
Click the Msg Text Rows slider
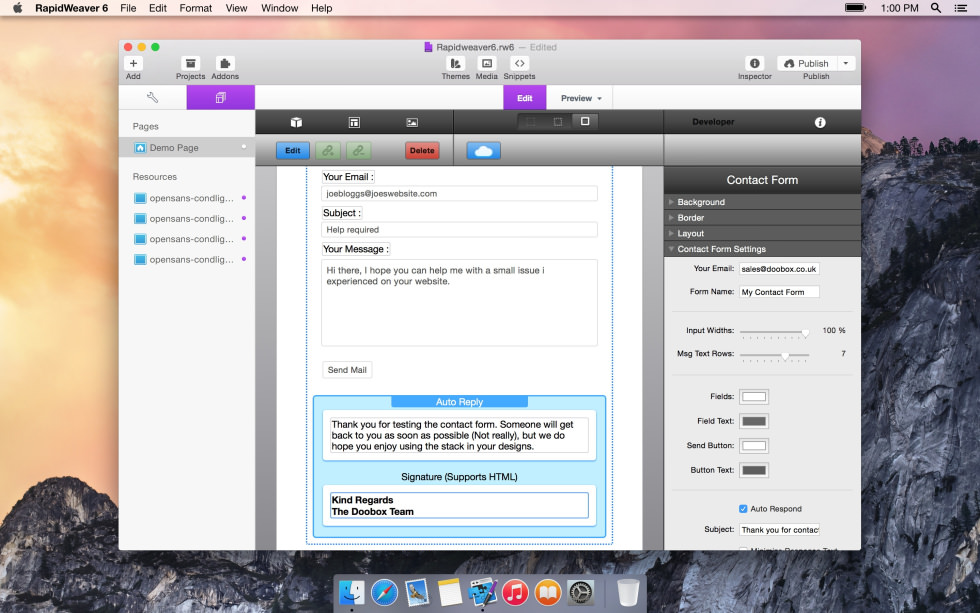(774, 356)
